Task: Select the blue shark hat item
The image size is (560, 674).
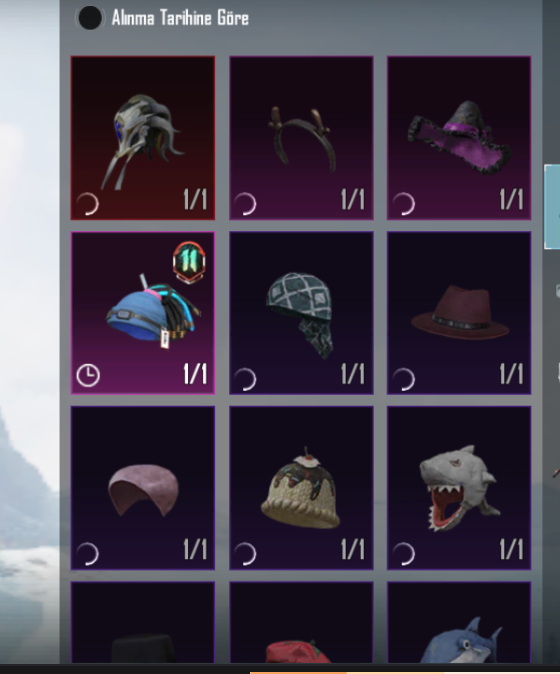Action: point(459,623)
